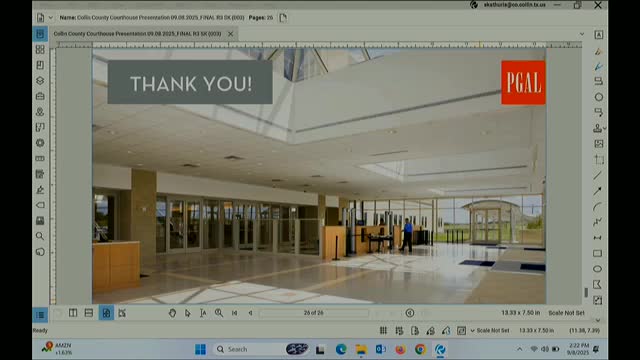Image resolution: width=640 pixels, height=360 pixels.
Task: Select the Collin County Courthouse Presentation tab
Action: point(137,34)
